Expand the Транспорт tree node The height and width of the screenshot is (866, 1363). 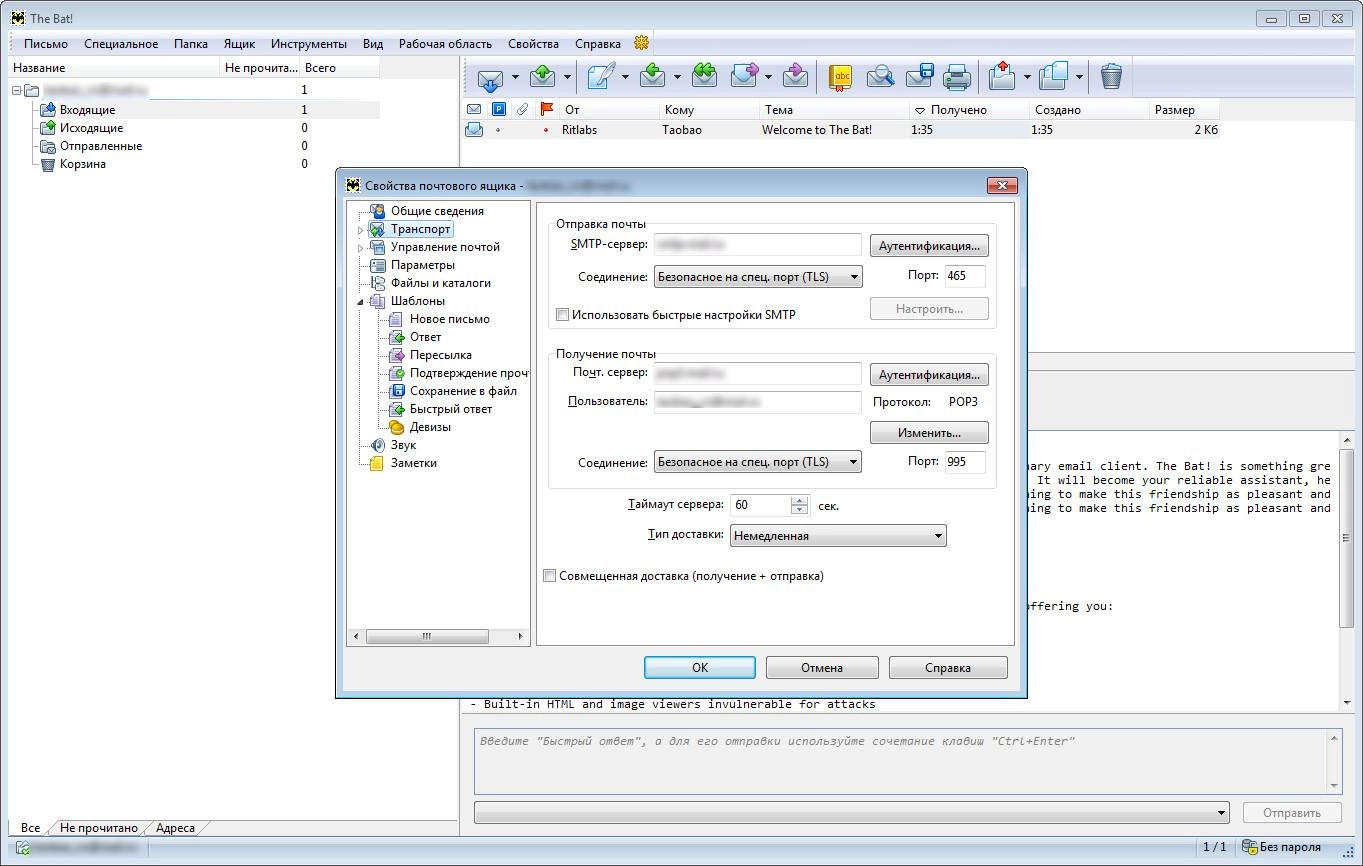pyautogui.click(x=361, y=230)
